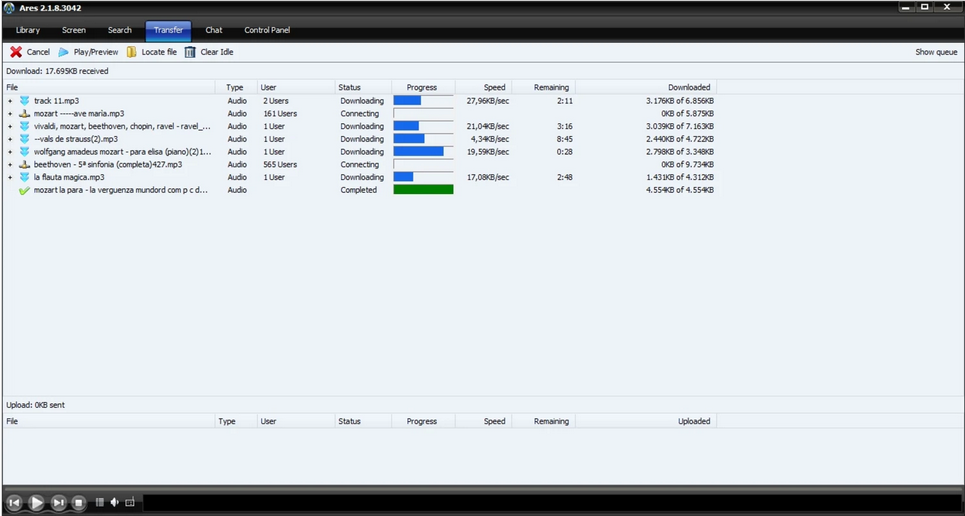The image size is (965, 516).
Task: Click download icon beside vivaldi, mozart, beethoven
Action: (x=25, y=126)
